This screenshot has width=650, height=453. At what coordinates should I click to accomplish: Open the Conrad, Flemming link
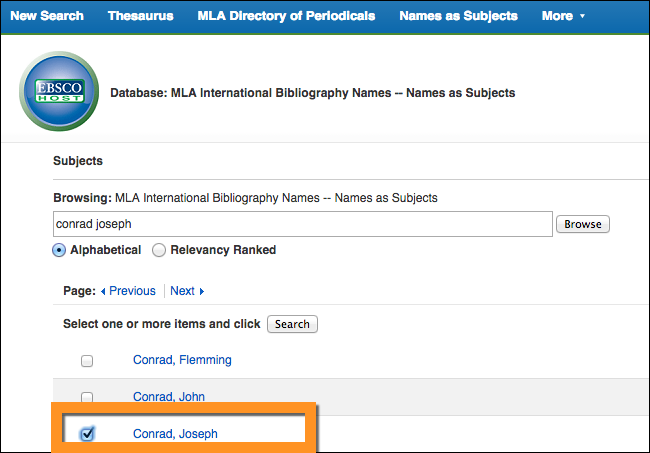click(182, 360)
